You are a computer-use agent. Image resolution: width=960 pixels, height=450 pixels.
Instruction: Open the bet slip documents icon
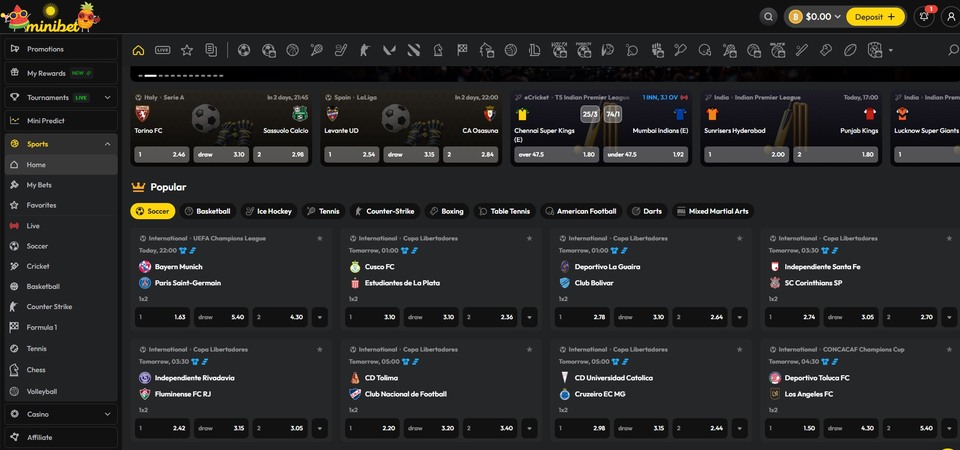click(x=211, y=50)
